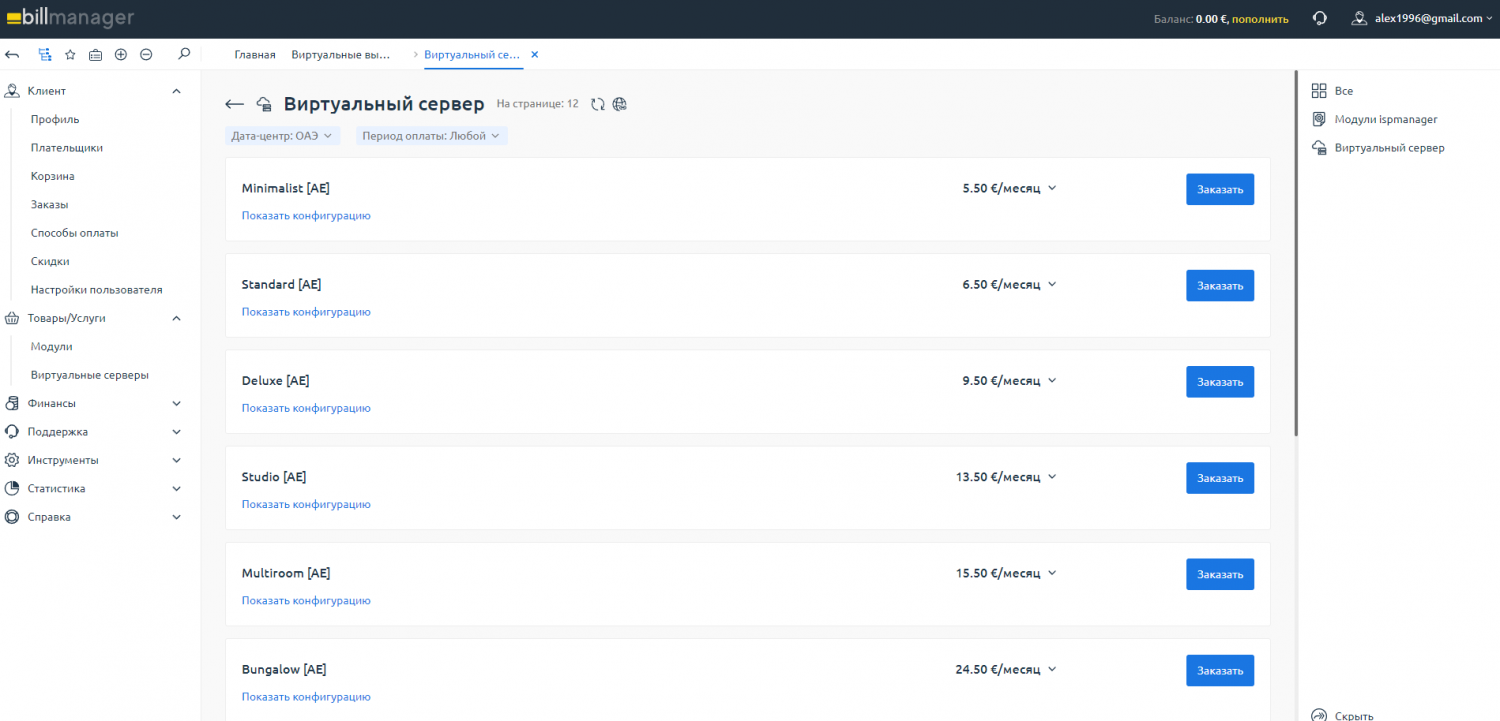Select Виртуальные серверы in the sidebar
This screenshot has height=721, width=1500.
[x=90, y=375]
